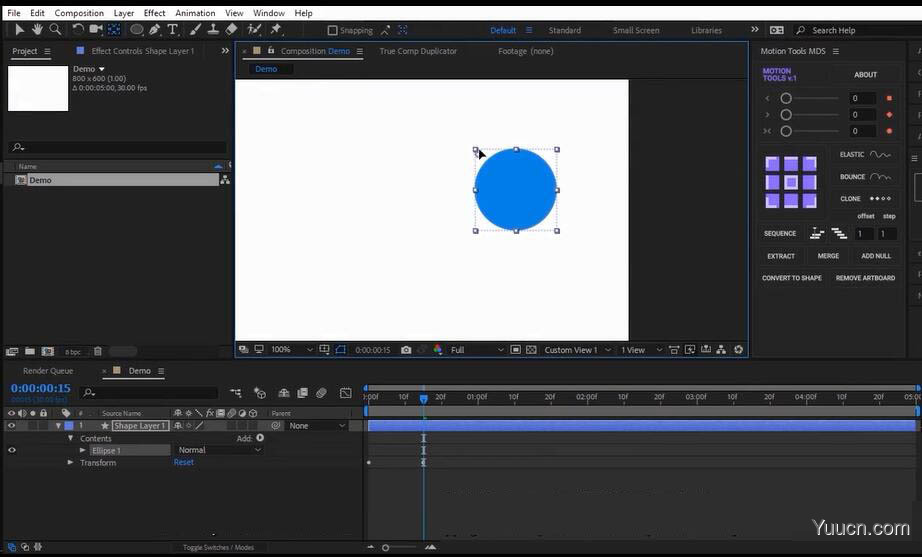The width and height of the screenshot is (922, 557).
Task: Click the first Motion Tools easing slider
Action: tap(810, 98)
